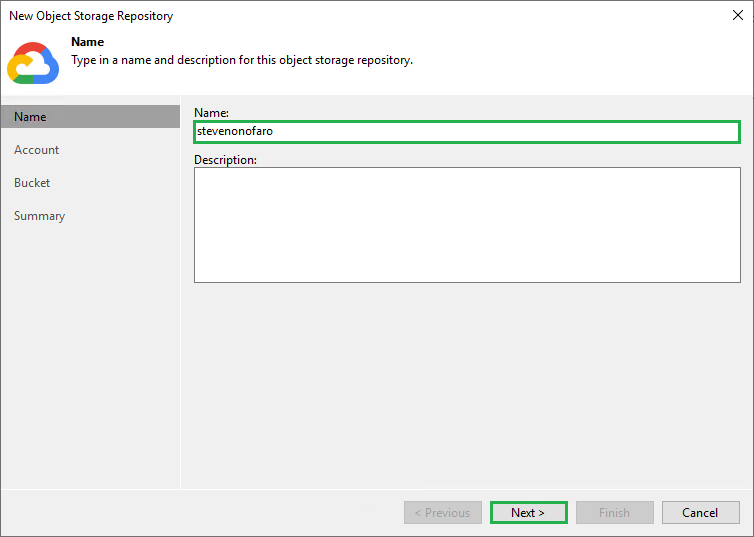Cancel the repository wizard
This screenshot has width=754, height=537.
(700, 513)
